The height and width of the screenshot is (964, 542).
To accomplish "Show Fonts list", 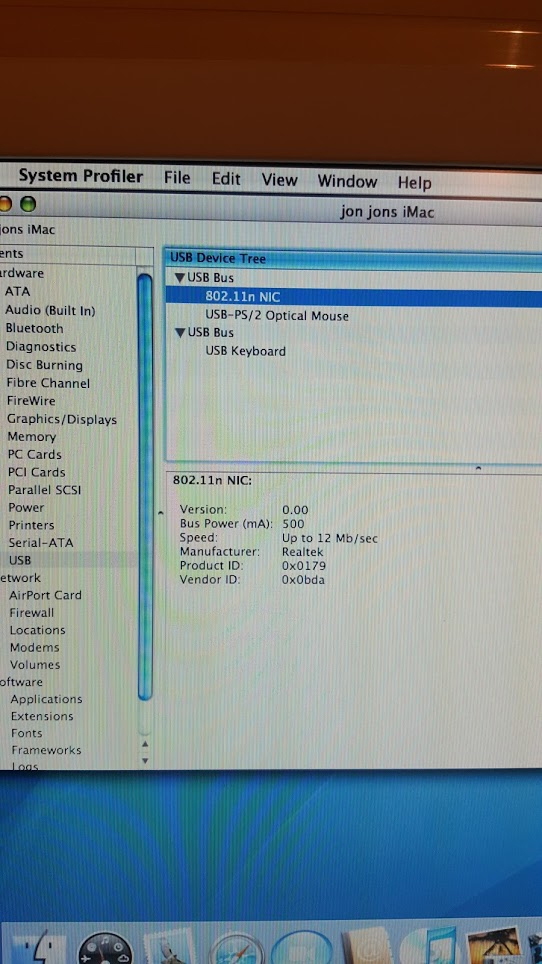I will click(x=26, y=733).
